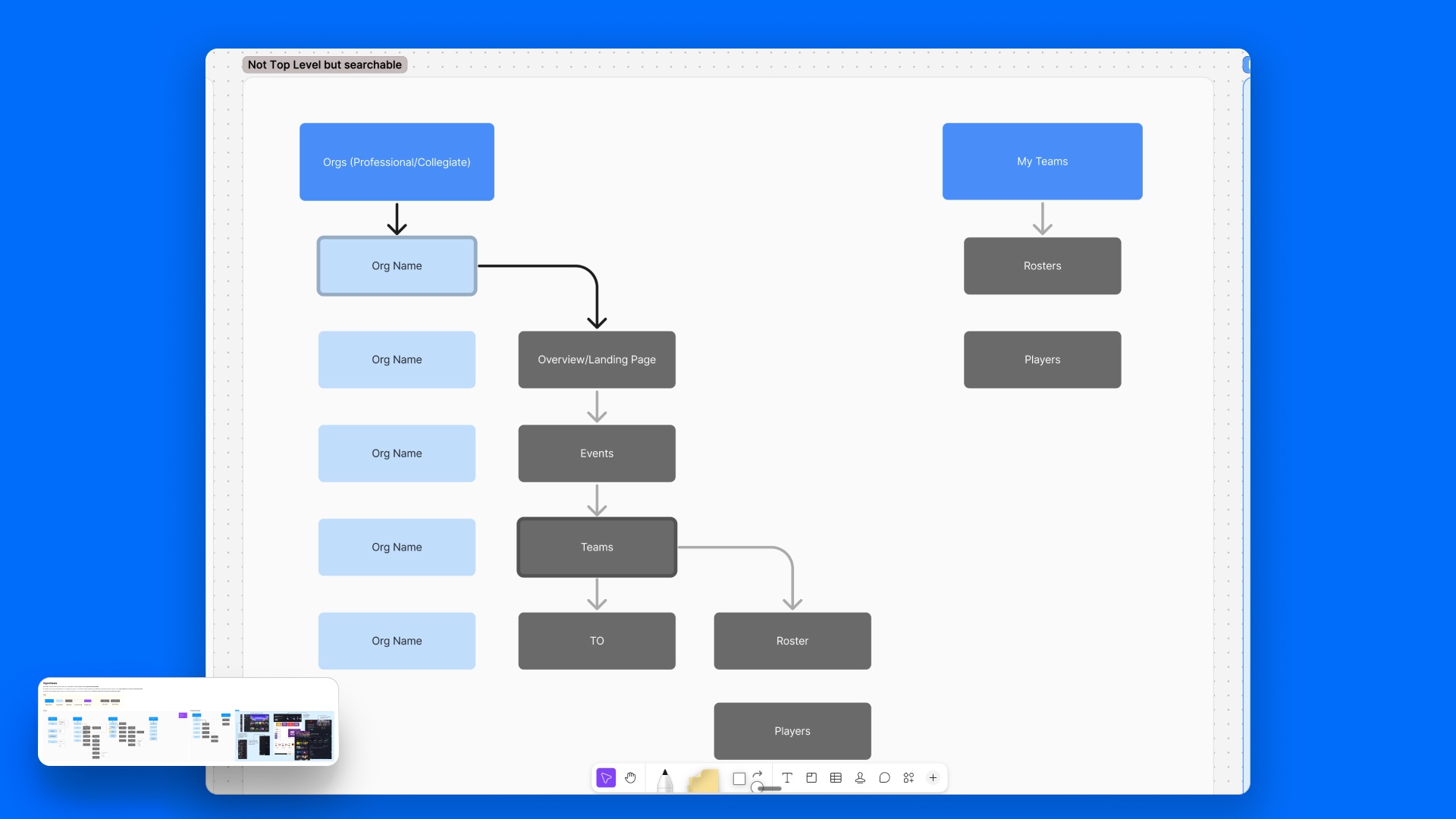This screenshot has height=819, width=1456.
Task: Select the highlighted top 'Org Name' box
Action: [397, 266]
